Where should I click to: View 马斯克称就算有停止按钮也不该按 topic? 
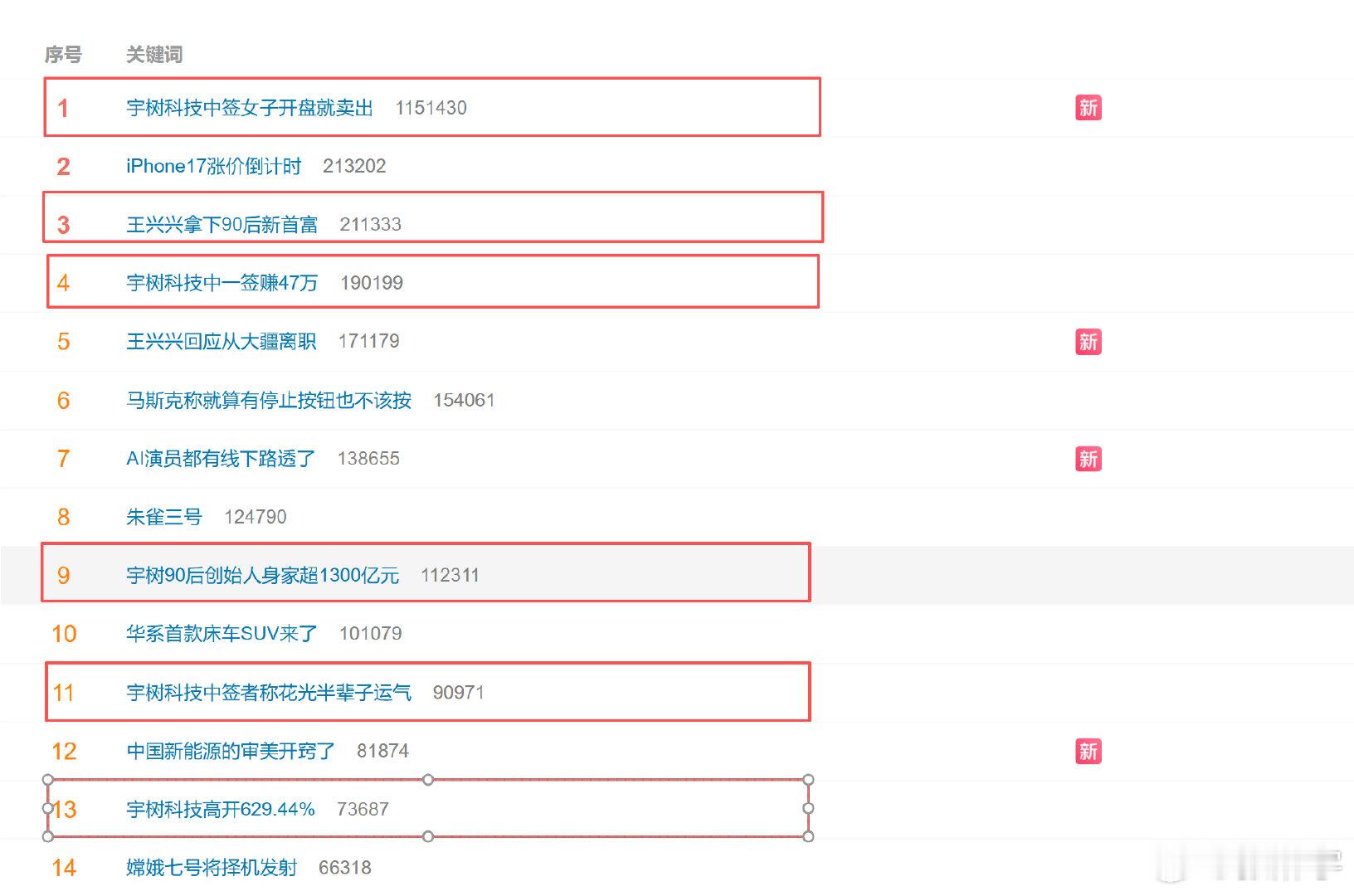269,401
